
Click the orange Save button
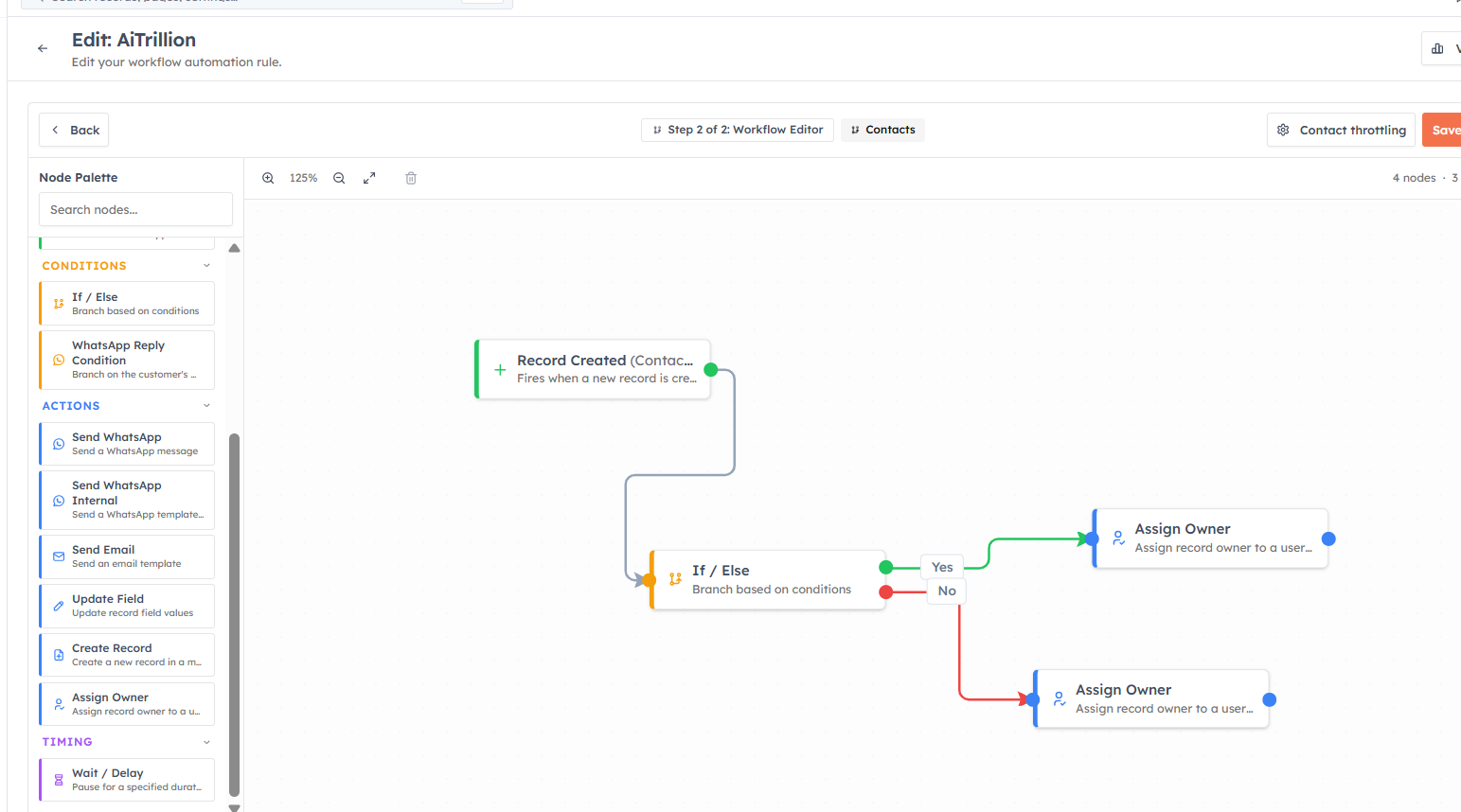[x=1442, y=130]
